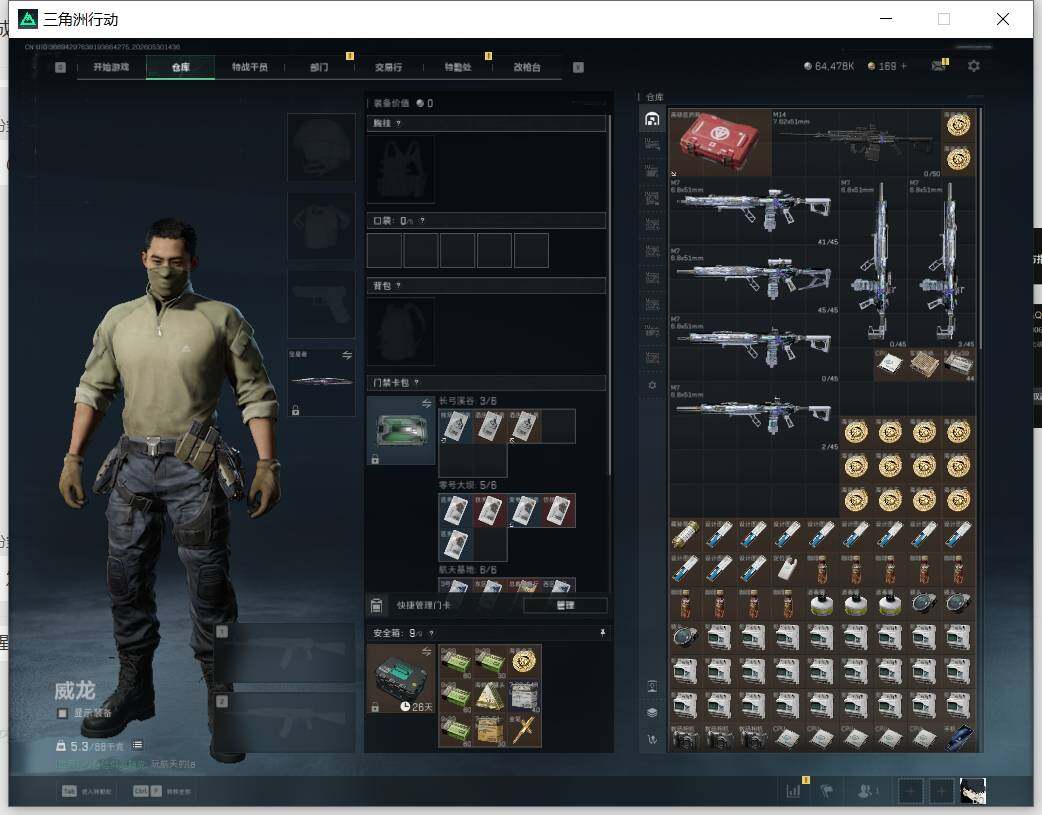Open the statistics chart icon at bottom
Image resolution: width=1042 pixels, height=815 pixels.
tap(793, 791)
